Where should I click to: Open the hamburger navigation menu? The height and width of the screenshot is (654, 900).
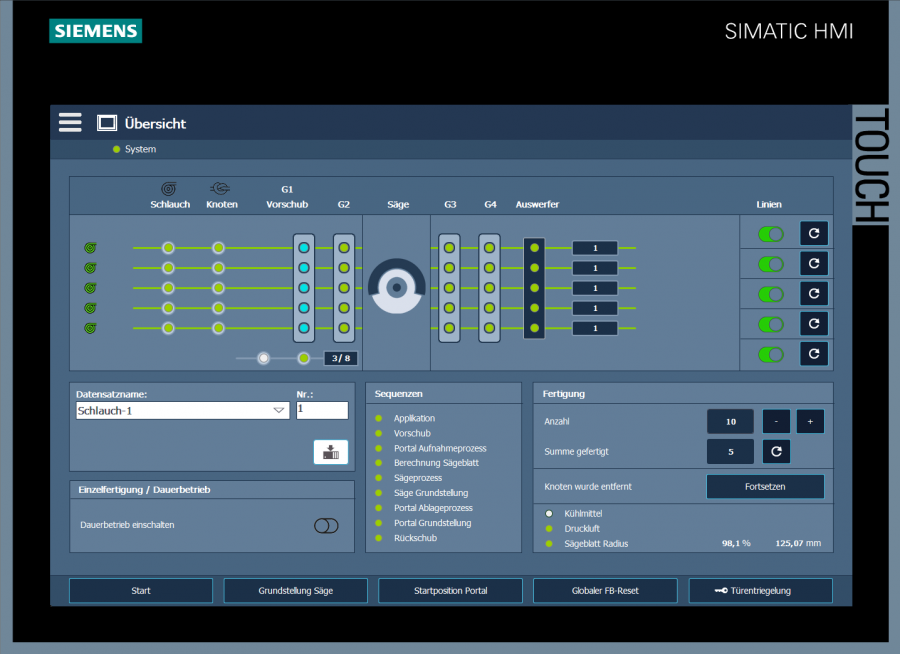(x=70, y=122)
